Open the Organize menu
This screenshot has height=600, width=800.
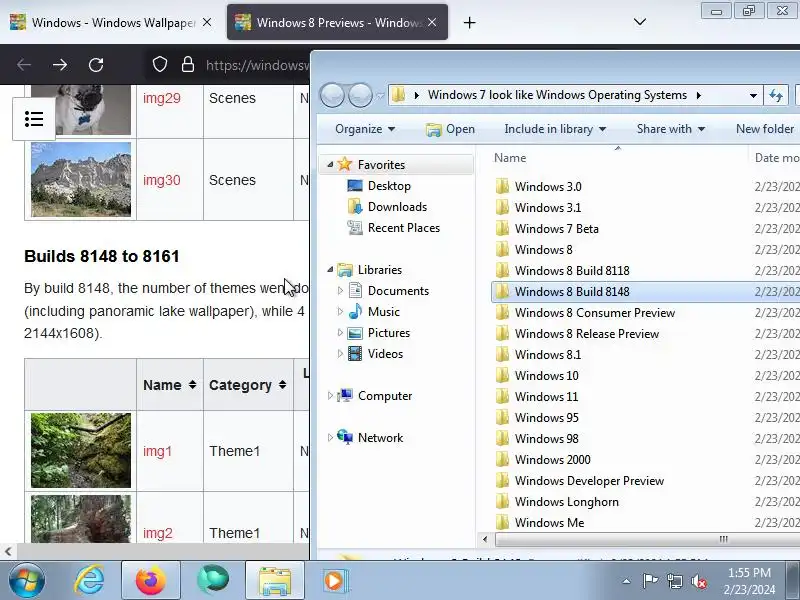365,129
